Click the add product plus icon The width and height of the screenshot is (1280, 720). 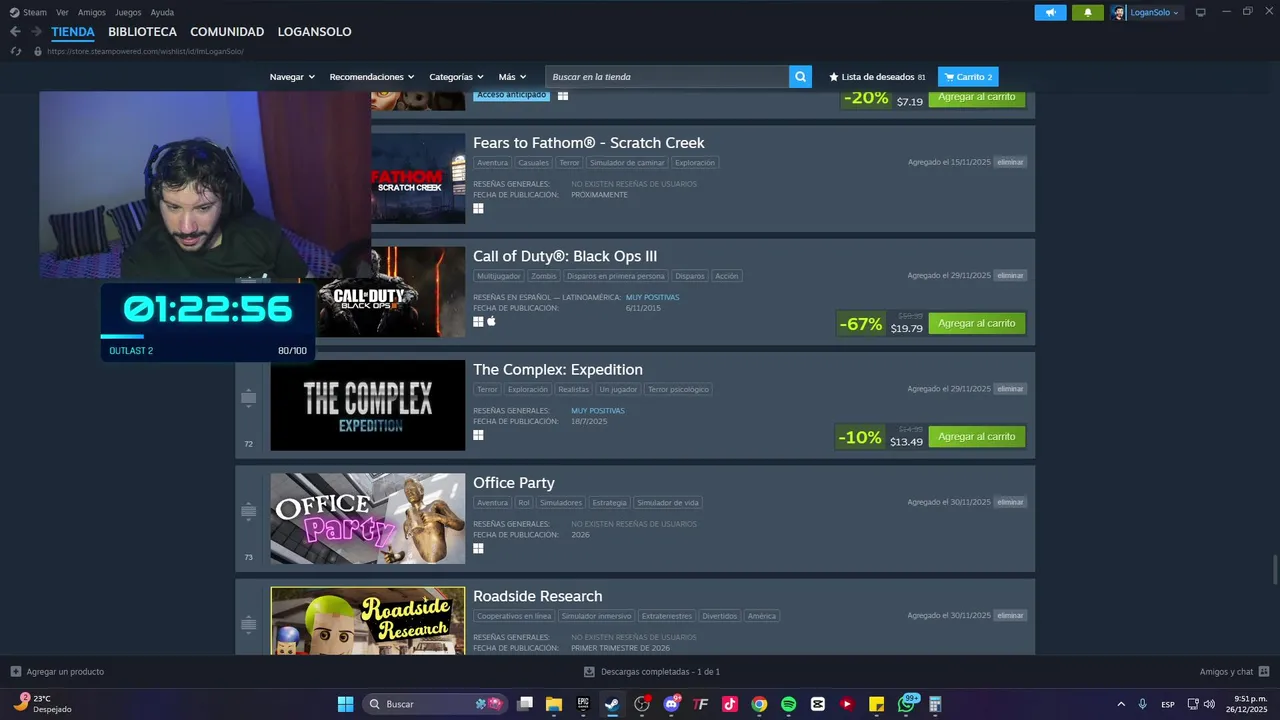tap(15, 672)
